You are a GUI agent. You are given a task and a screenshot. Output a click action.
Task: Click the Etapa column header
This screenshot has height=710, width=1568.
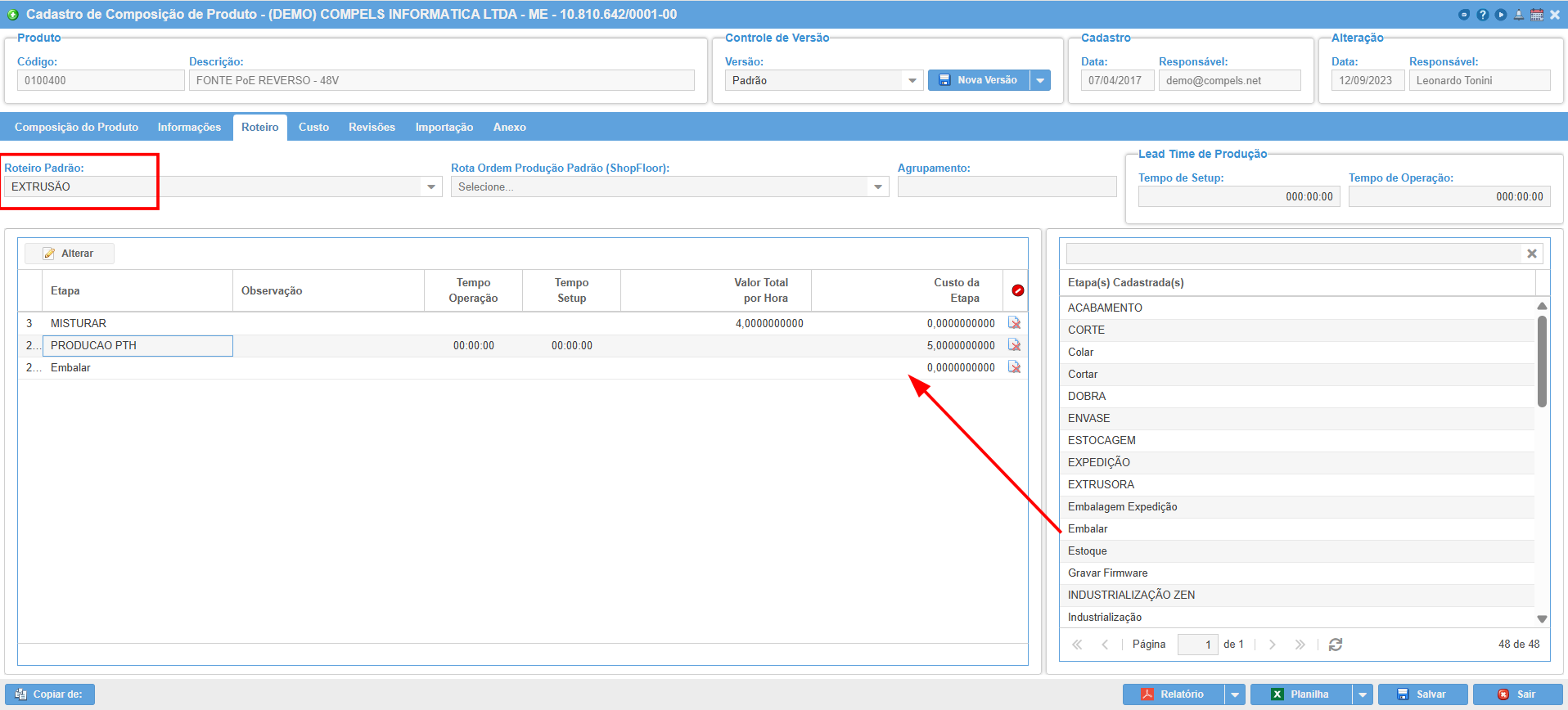pyautogui.click(x=137, y=290)
